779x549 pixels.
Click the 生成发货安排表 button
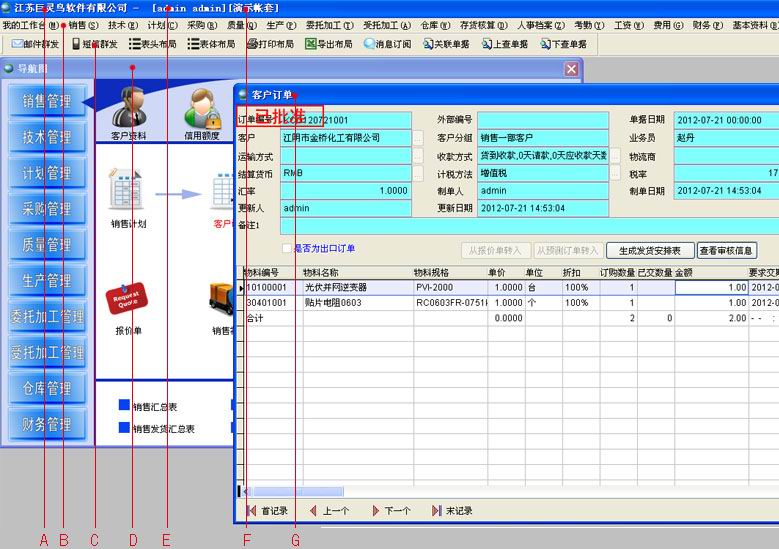(x=650, y=251)
